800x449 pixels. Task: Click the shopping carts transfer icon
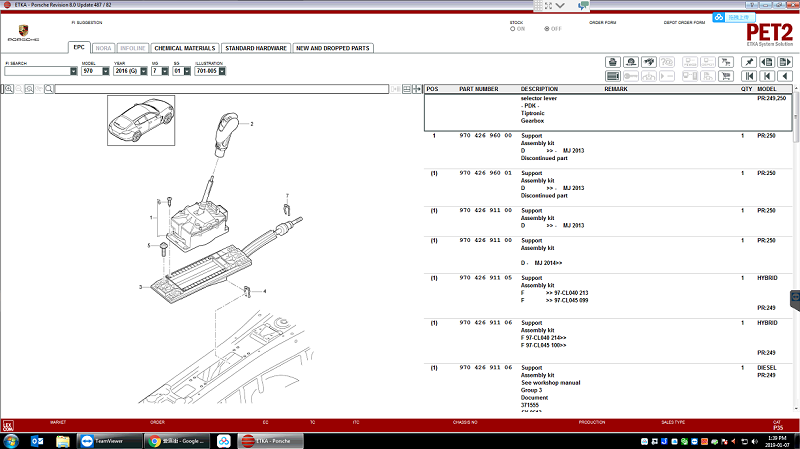click(x=726, y=62)
